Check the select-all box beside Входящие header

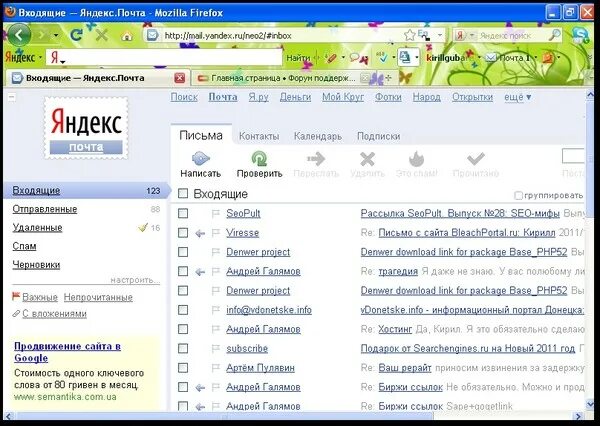pyautogui.click(x=183, y=194)
